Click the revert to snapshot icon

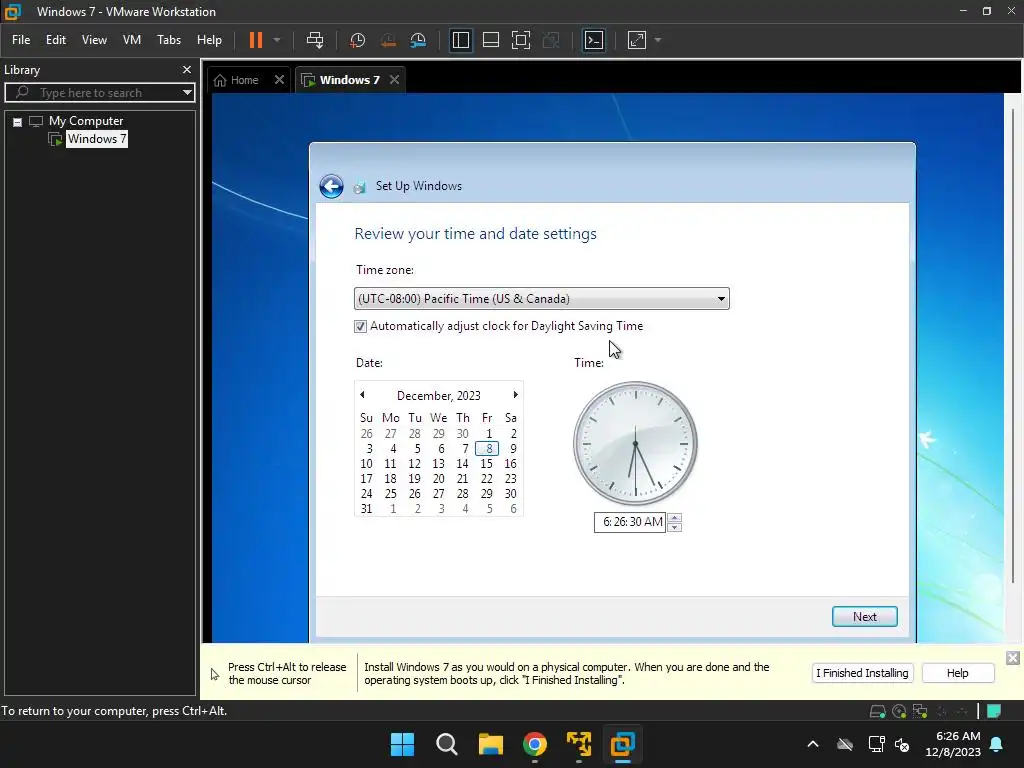point(388,40)
